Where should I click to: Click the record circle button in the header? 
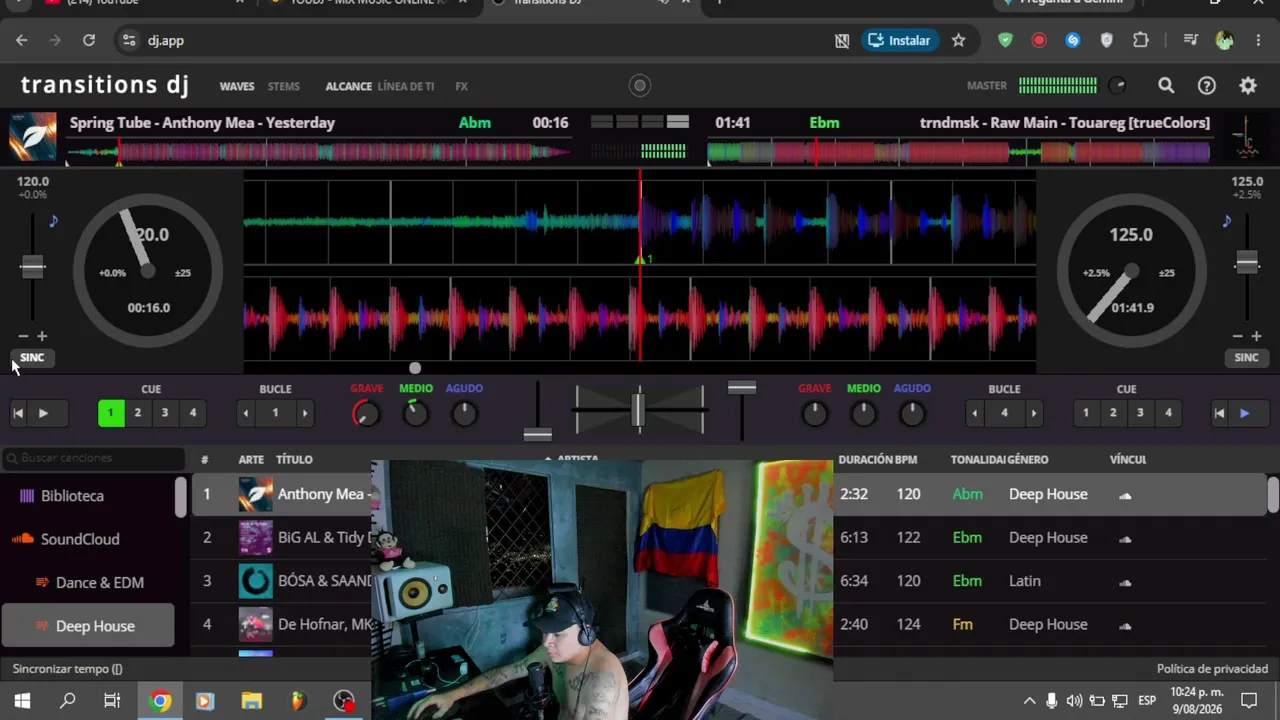click(640, 86)
